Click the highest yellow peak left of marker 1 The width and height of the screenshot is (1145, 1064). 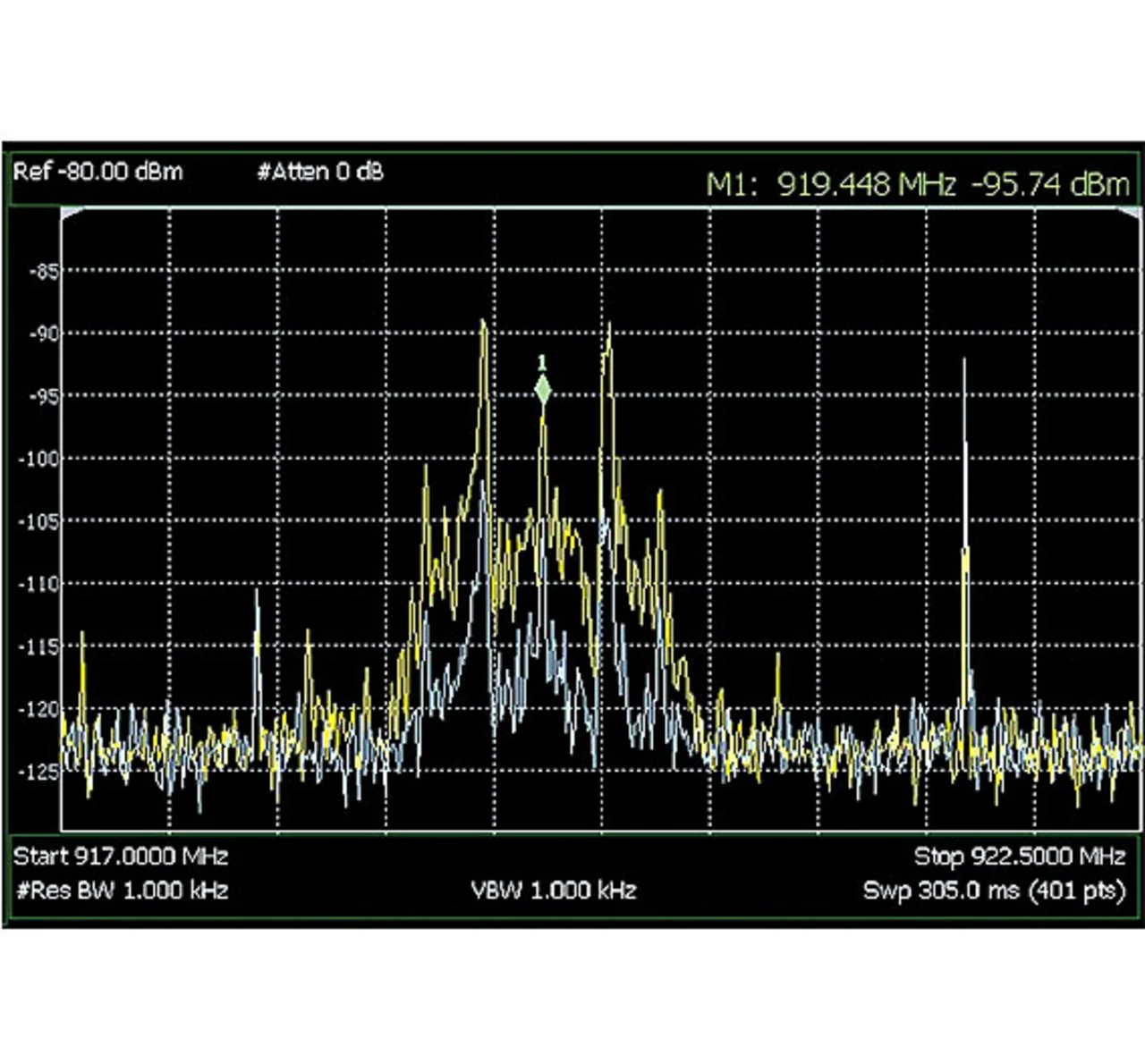[x=483, y=324]
